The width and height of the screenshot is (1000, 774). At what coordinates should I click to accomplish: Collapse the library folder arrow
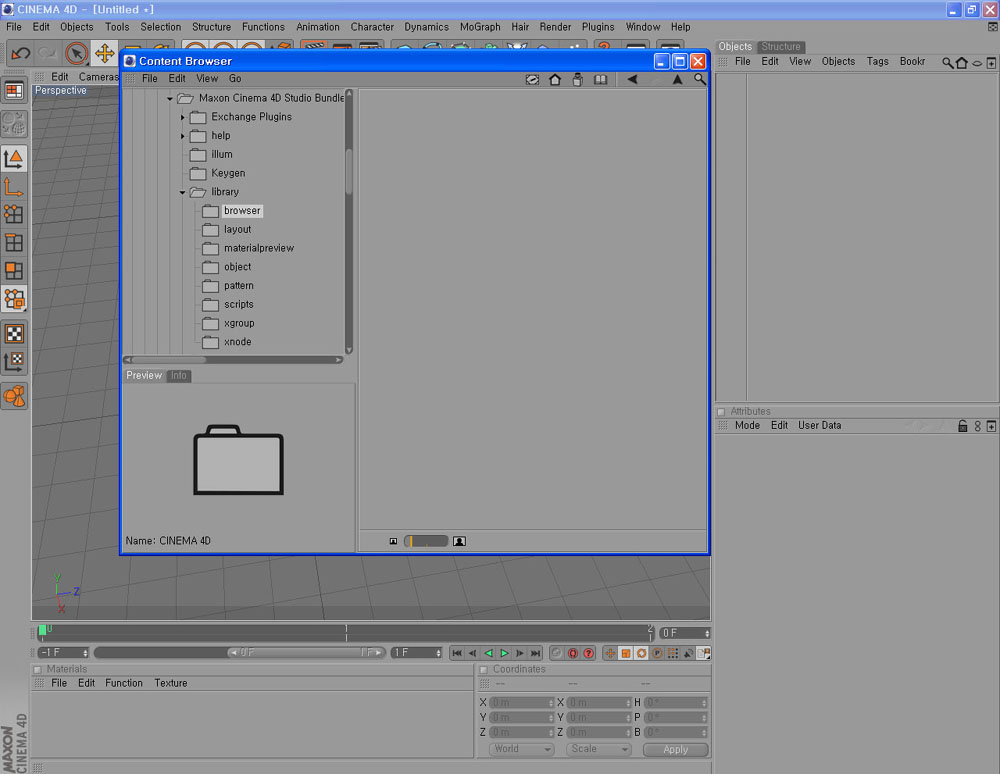(x=182, y=192)
